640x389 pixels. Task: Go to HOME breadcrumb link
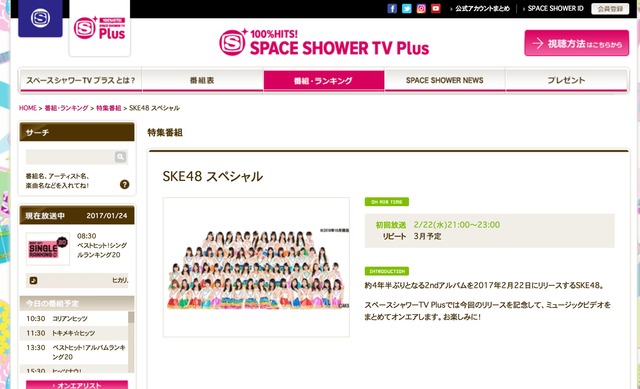(28, 108)
